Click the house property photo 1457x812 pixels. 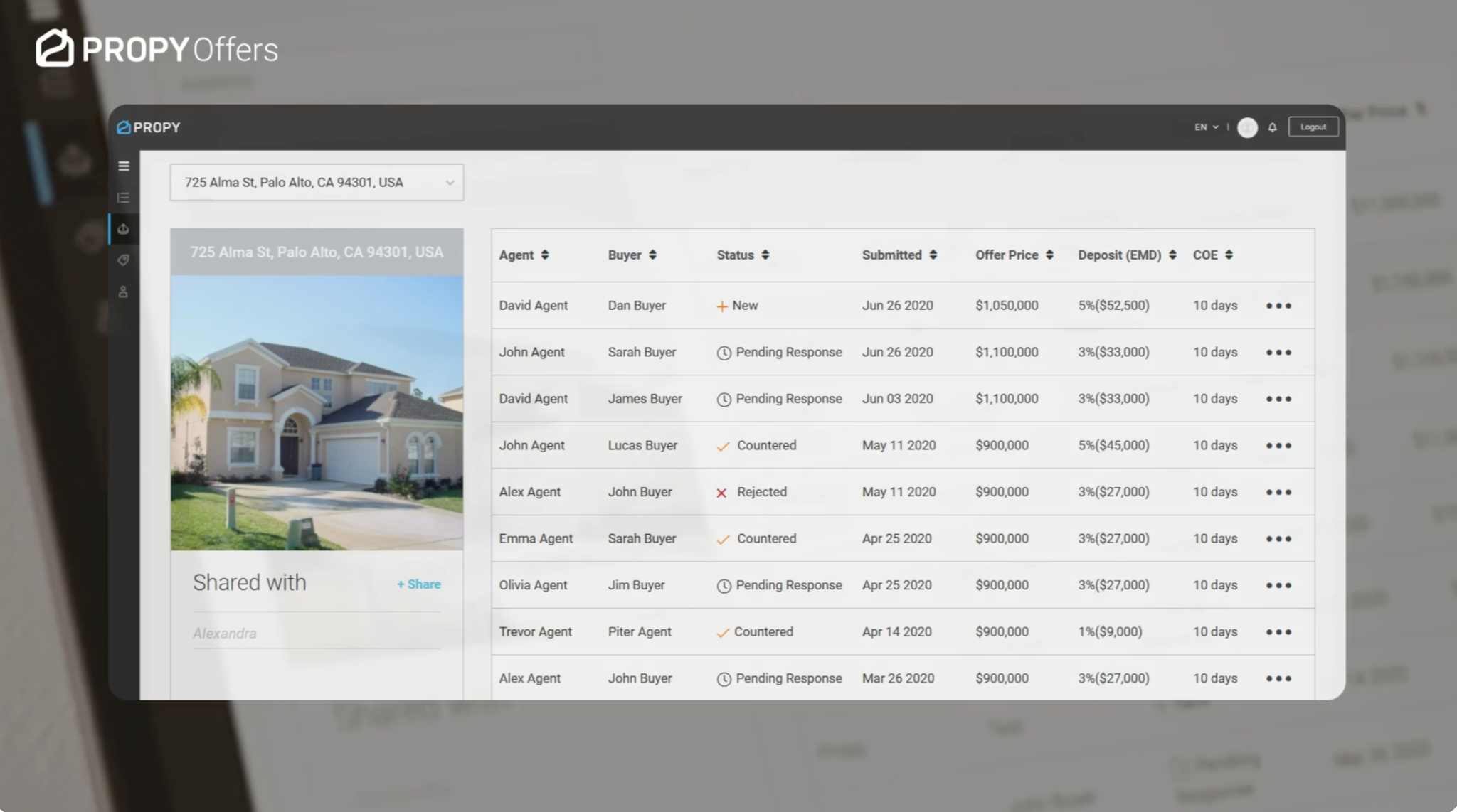tap(317, 412)
